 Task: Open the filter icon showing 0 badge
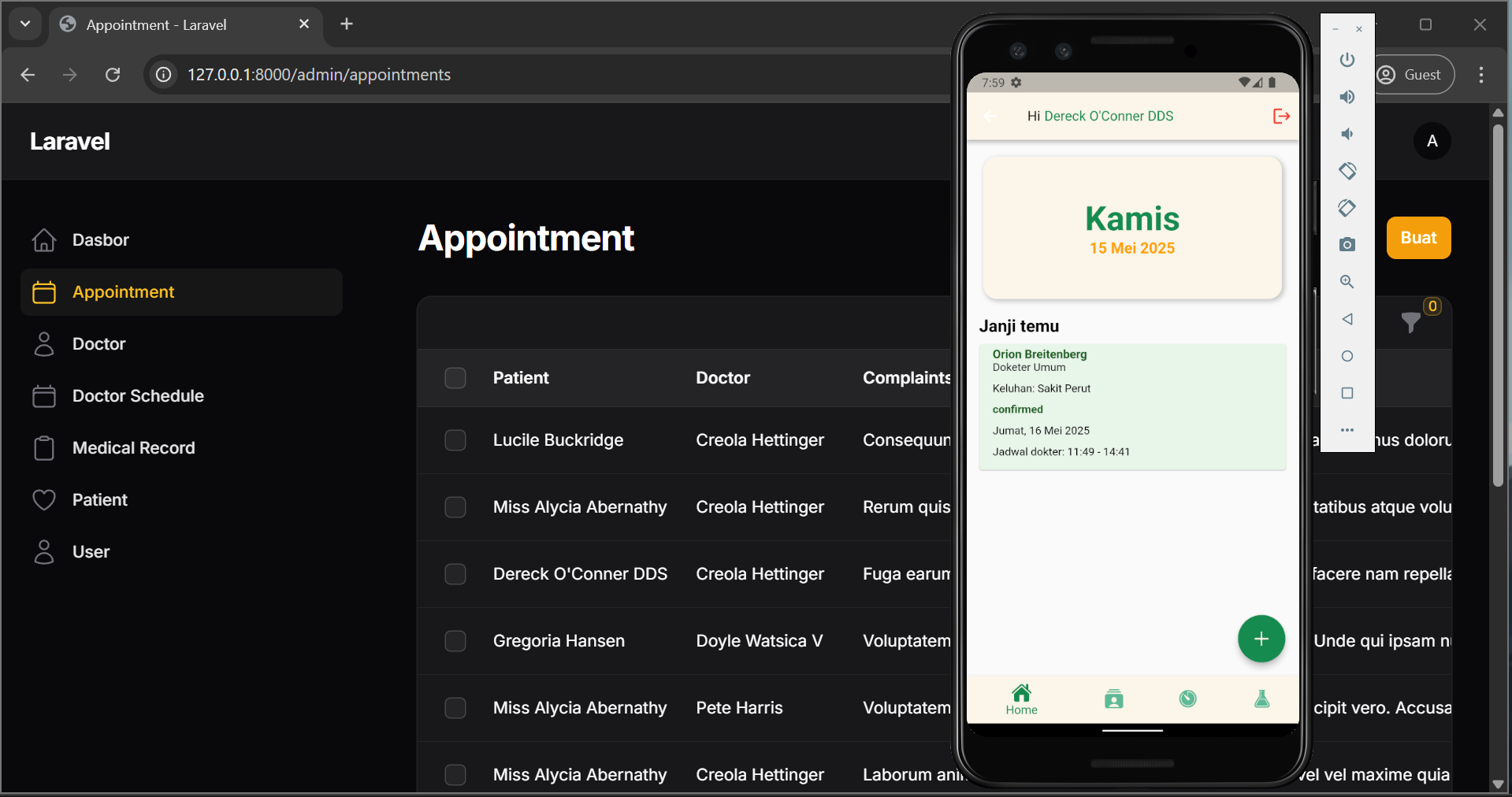coord(1411,321)
